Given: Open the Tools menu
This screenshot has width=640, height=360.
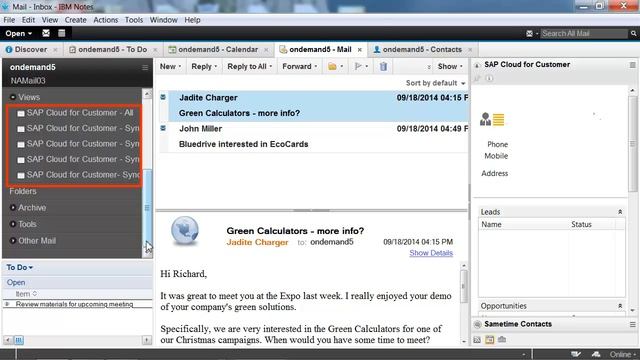Looking at the screenshot, I should click(134, 20).
